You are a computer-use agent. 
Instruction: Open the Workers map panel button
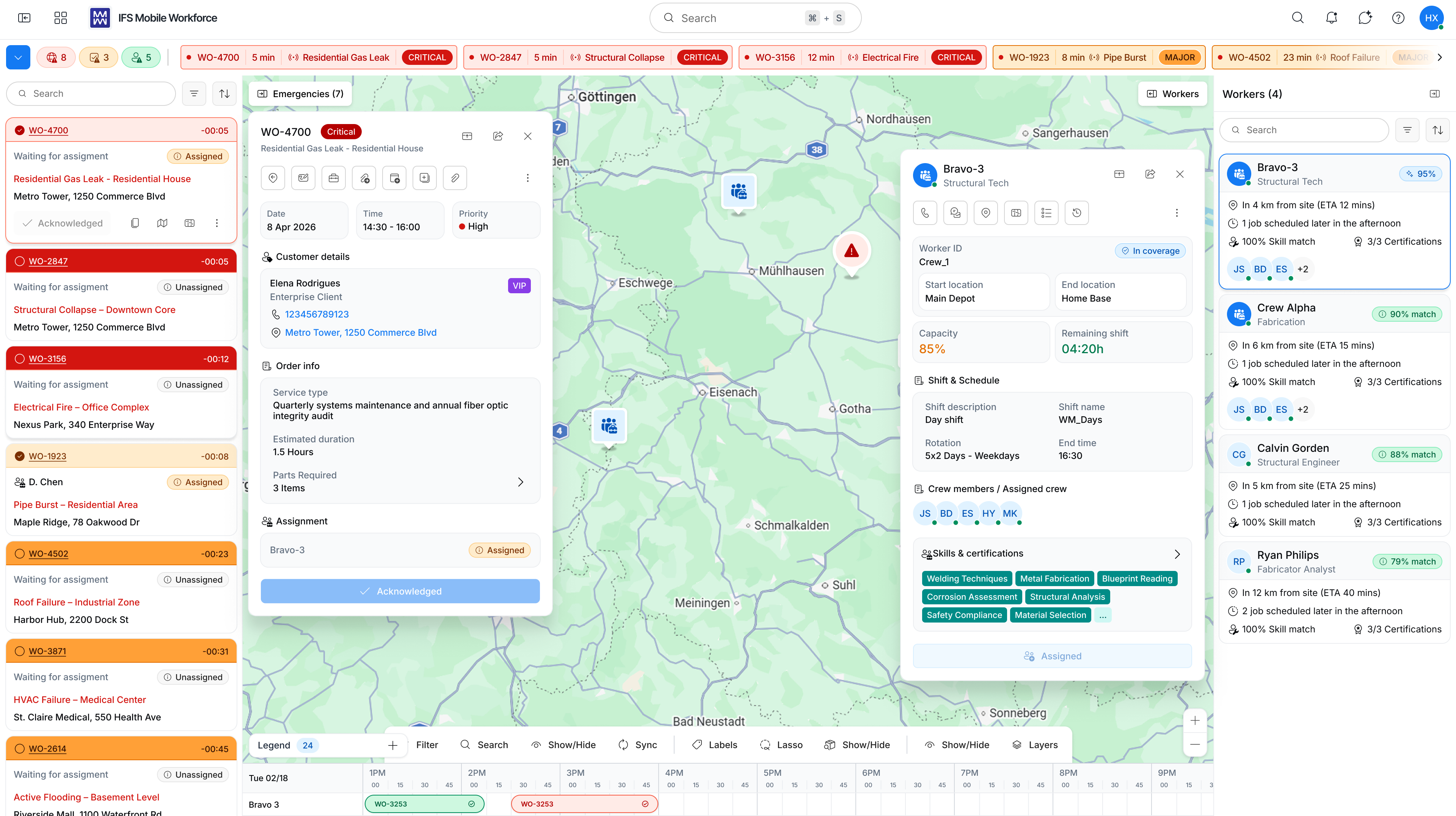click(x=1172, y=94)
